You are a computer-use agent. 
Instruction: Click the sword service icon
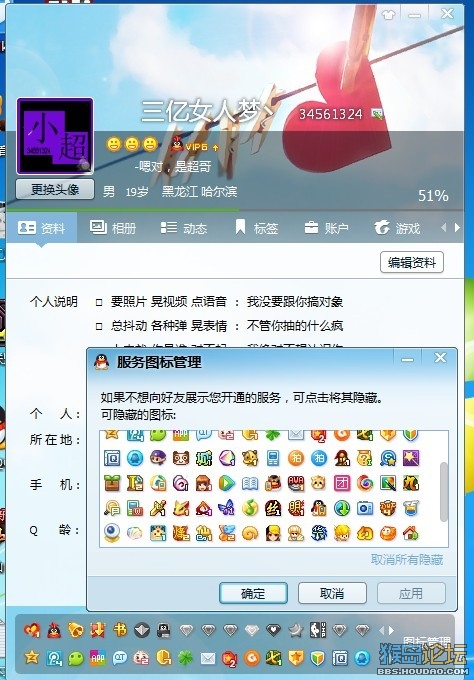click(x=158, y=508)
